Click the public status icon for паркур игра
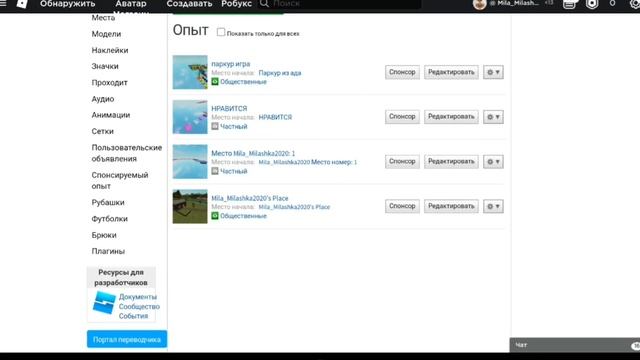This screenshot has height=360, width=640. [x=215, y=82]
